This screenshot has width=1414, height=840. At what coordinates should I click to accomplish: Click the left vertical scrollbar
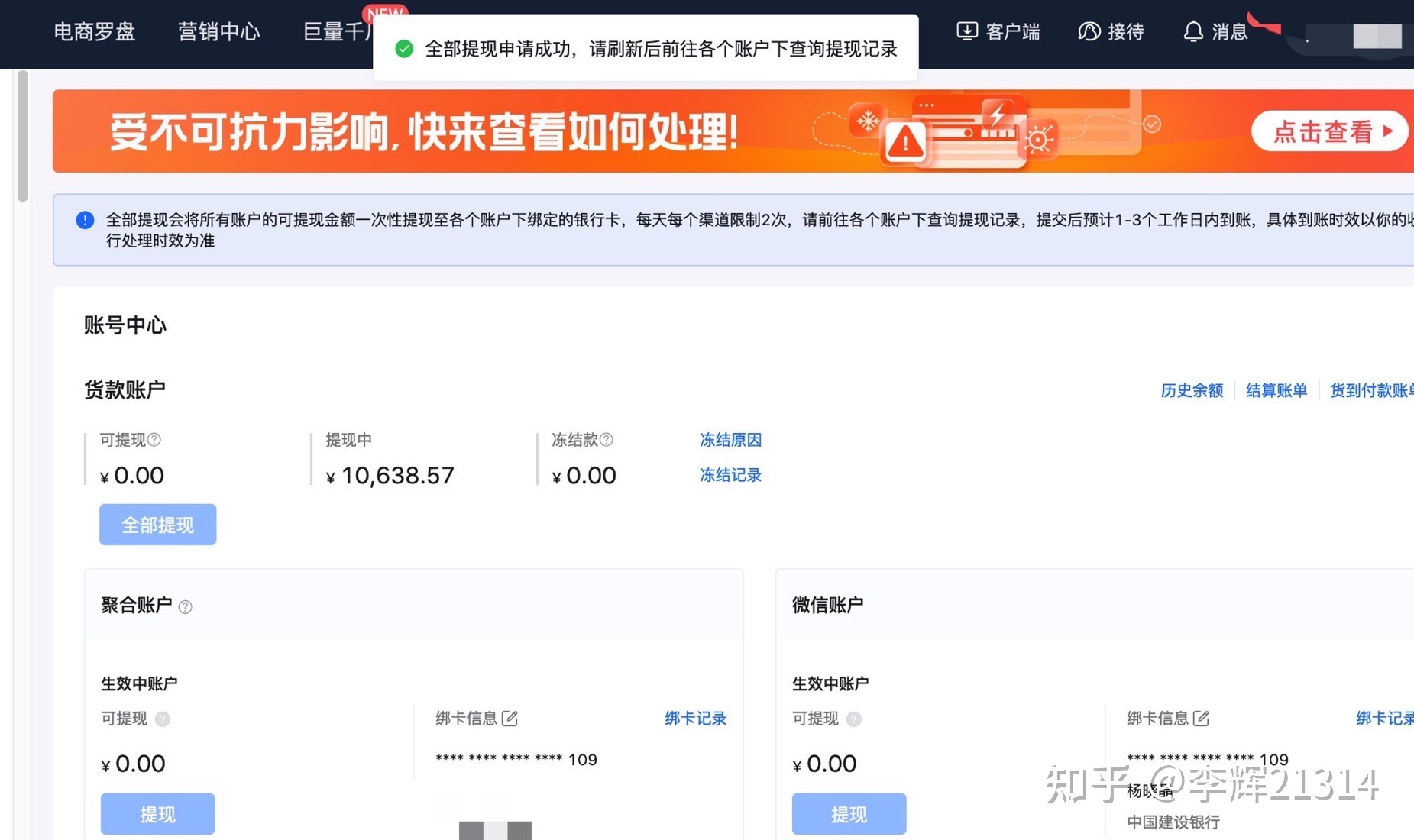click(22, 136)
